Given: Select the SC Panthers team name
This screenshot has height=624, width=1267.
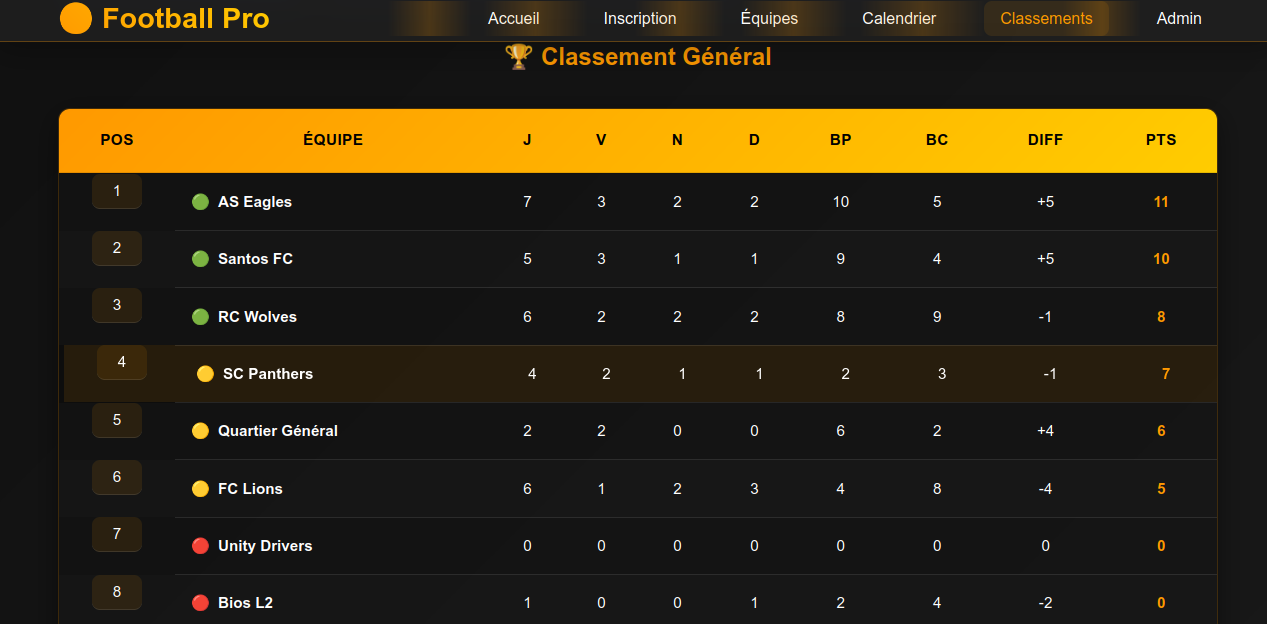Looking at the screenshot, I should coord(268,374).
